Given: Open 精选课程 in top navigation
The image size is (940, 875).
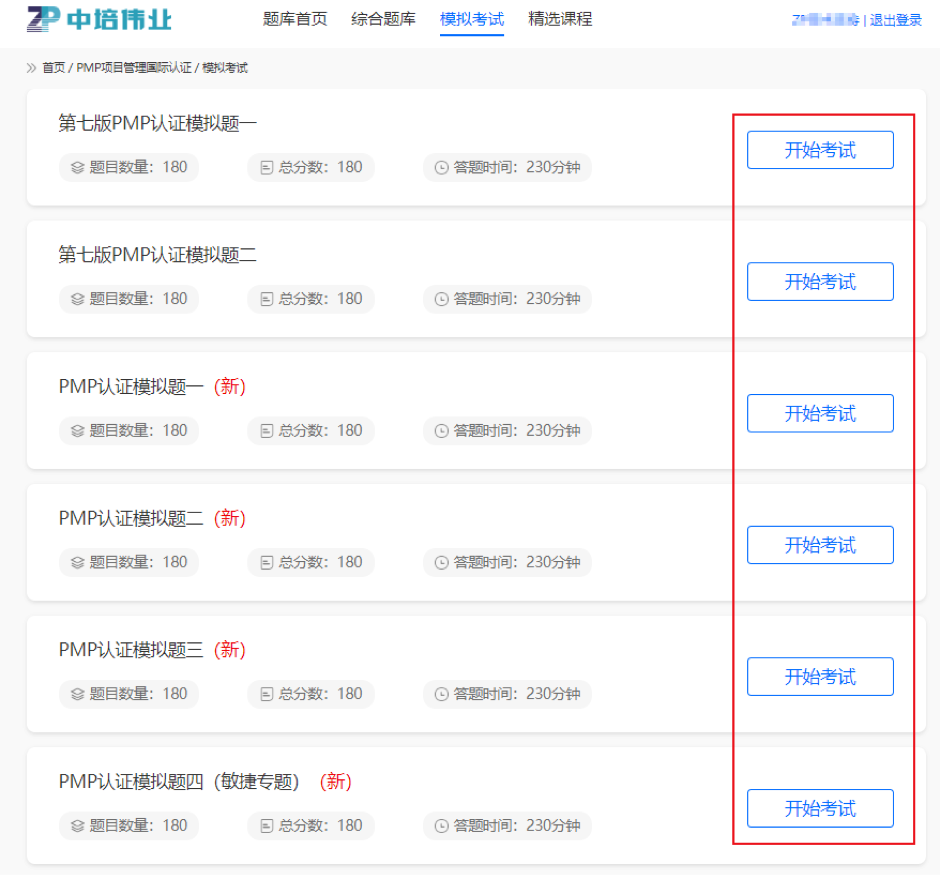Looking at the screenshot, I should point(560,19).
